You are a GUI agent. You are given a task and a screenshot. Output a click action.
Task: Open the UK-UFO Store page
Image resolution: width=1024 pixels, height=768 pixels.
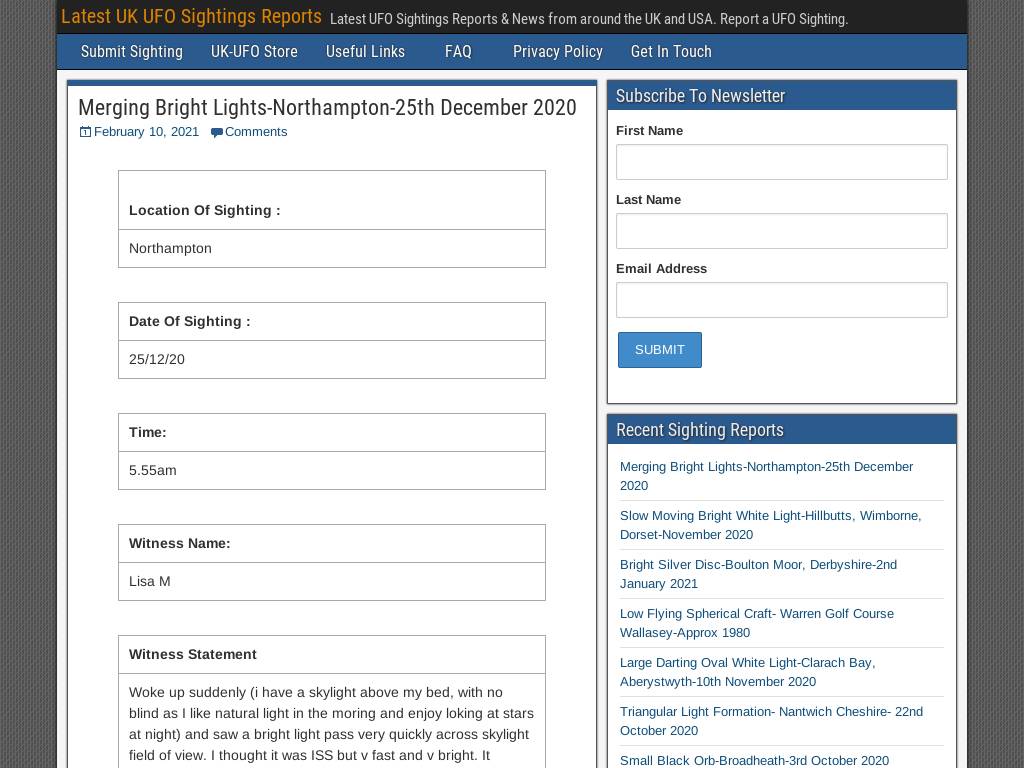pyautogui.click(x=254, y=52)
